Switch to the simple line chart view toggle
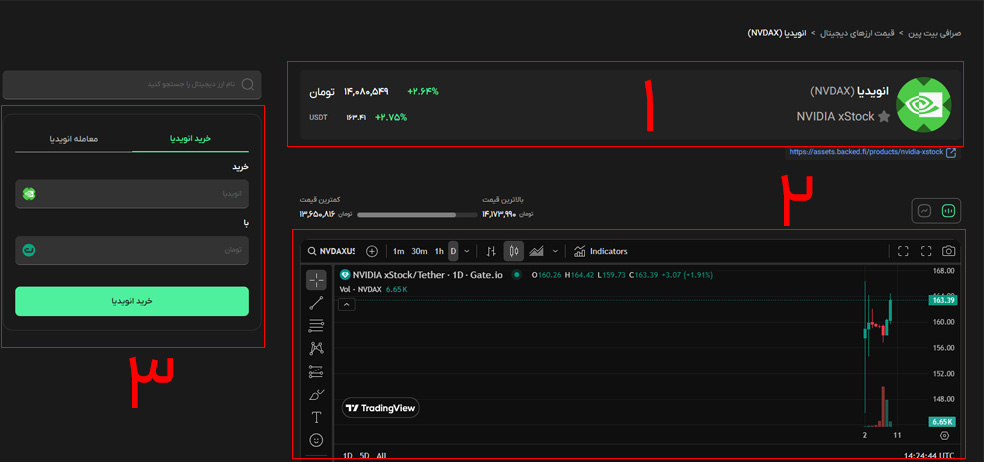The height and width of the screenshot is (462, 984). coord(924,212)
